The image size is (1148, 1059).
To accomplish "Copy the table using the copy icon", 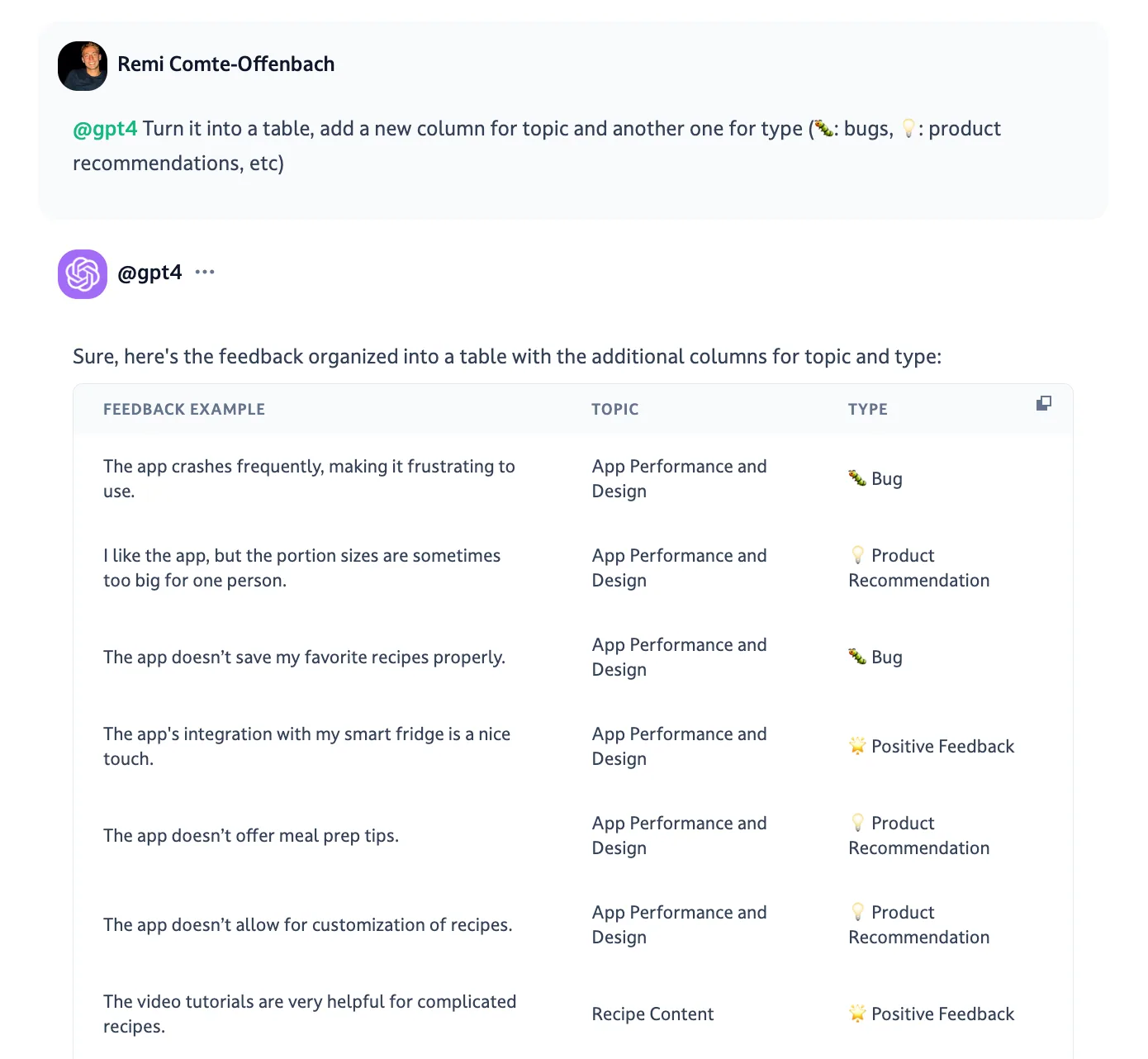I will pos(1044,403).
